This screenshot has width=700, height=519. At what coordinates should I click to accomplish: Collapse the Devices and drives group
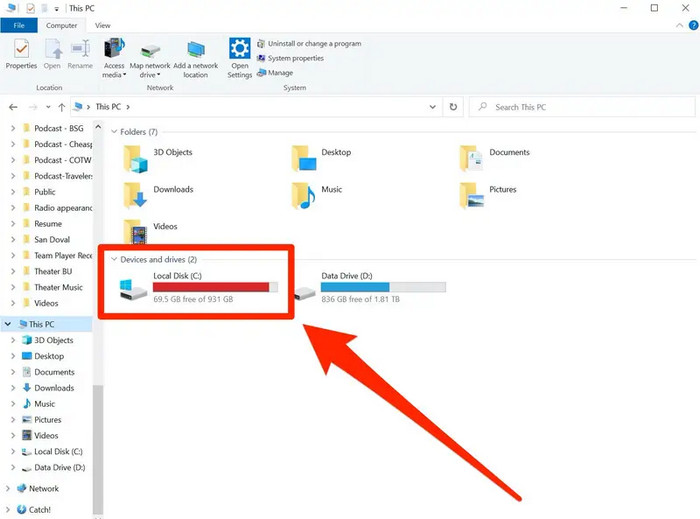[x=114, y=259]
